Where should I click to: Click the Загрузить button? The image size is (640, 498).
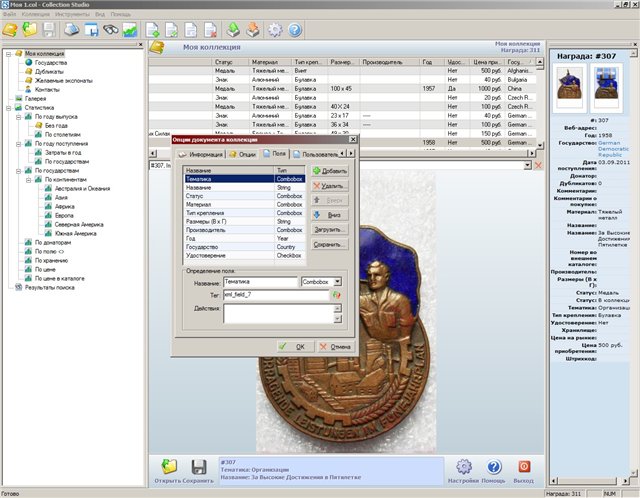coord(330,230)
